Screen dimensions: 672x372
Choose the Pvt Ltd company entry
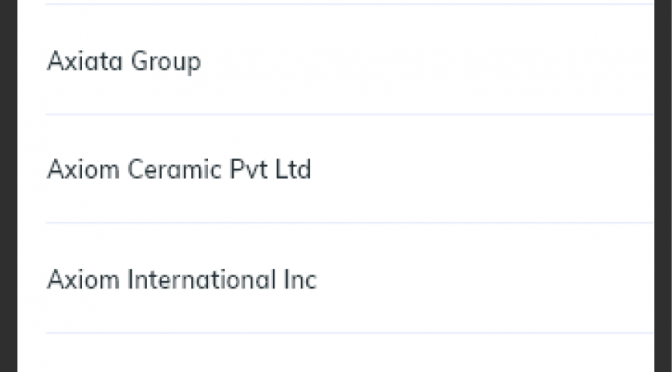coord(349,169)
